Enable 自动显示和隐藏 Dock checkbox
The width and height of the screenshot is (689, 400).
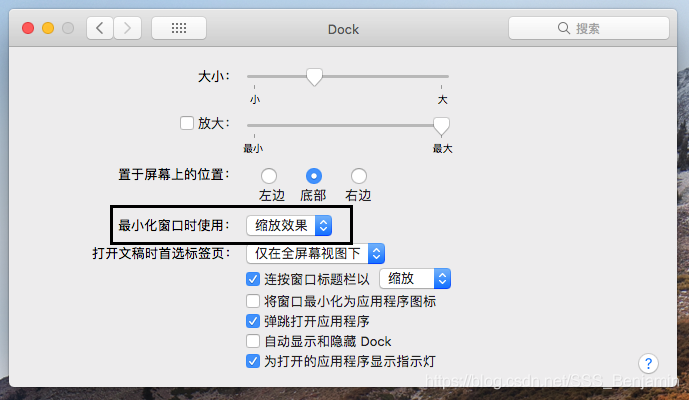point(253,341)
